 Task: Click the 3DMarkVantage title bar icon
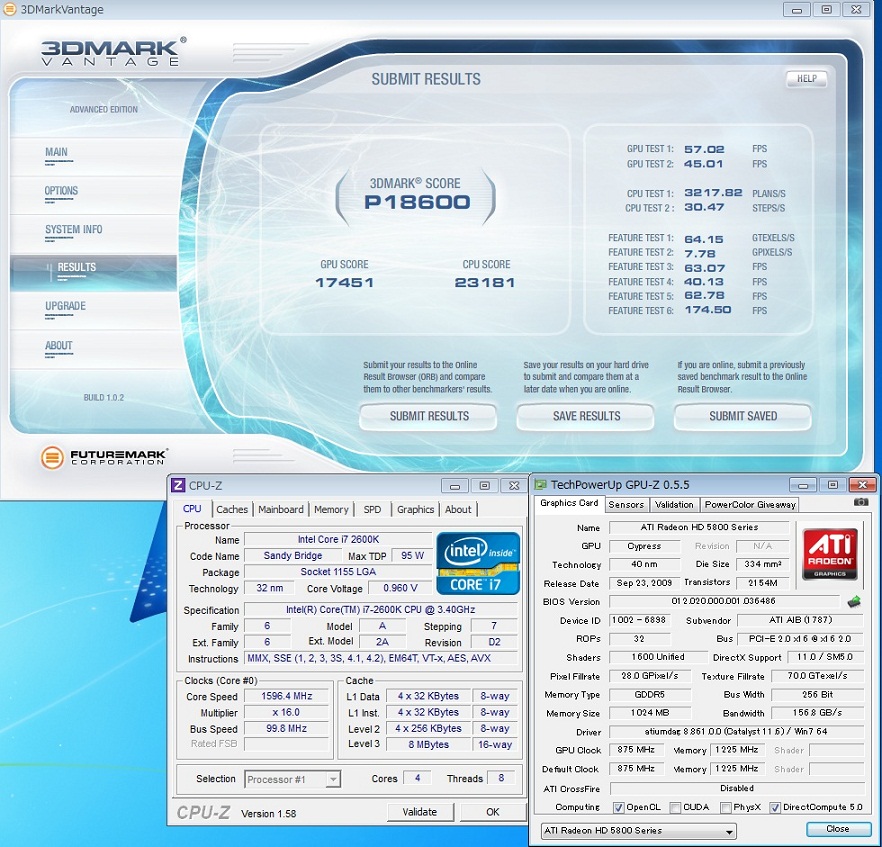tap(11, 10)
